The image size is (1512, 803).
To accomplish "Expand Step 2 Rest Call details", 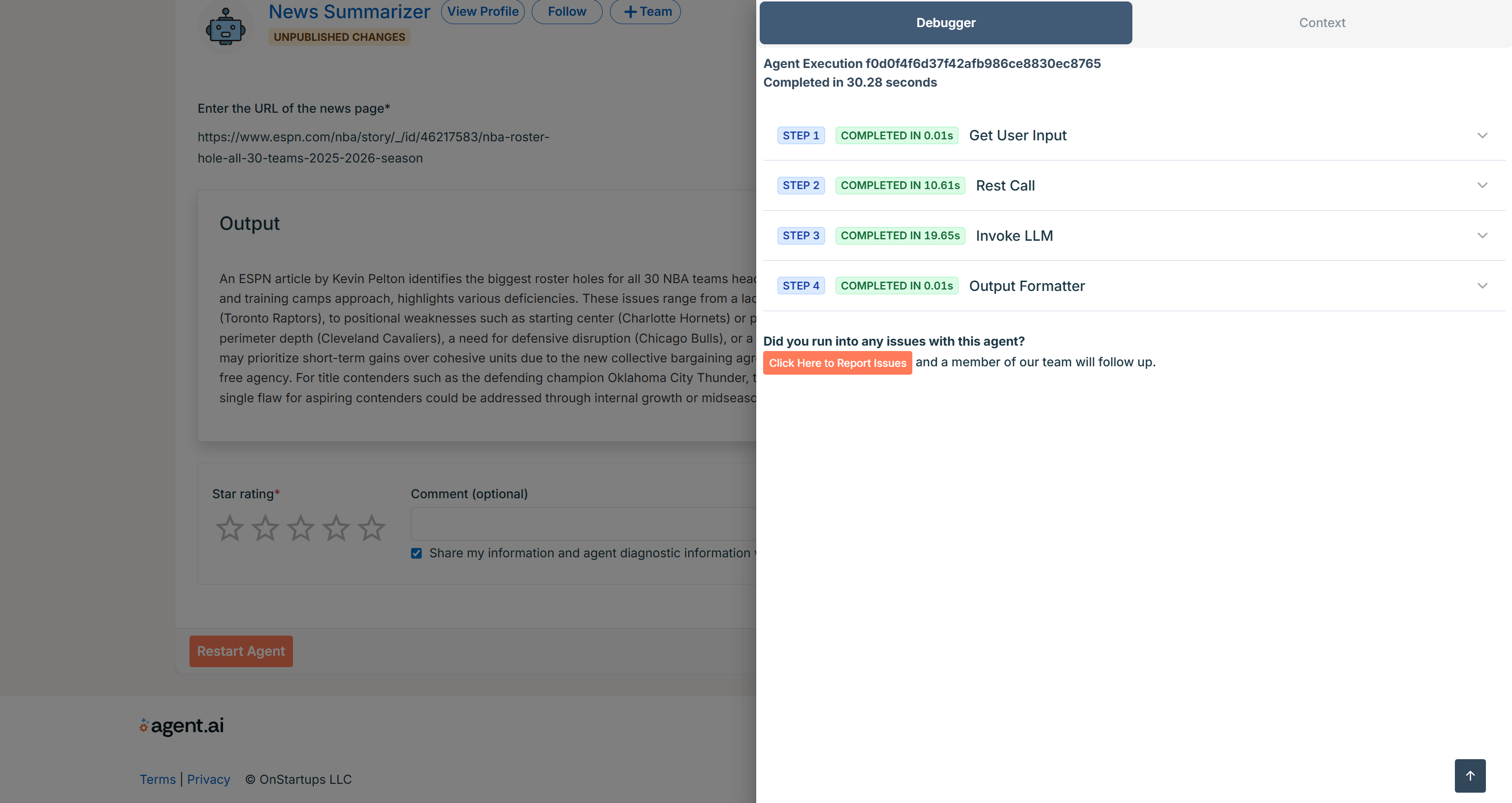I will [1481, 186].
